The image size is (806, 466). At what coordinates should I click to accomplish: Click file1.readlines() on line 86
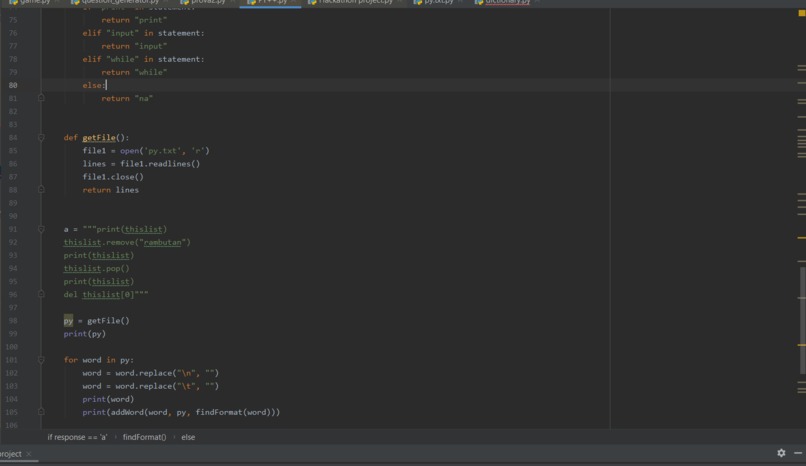coord(160,164)
